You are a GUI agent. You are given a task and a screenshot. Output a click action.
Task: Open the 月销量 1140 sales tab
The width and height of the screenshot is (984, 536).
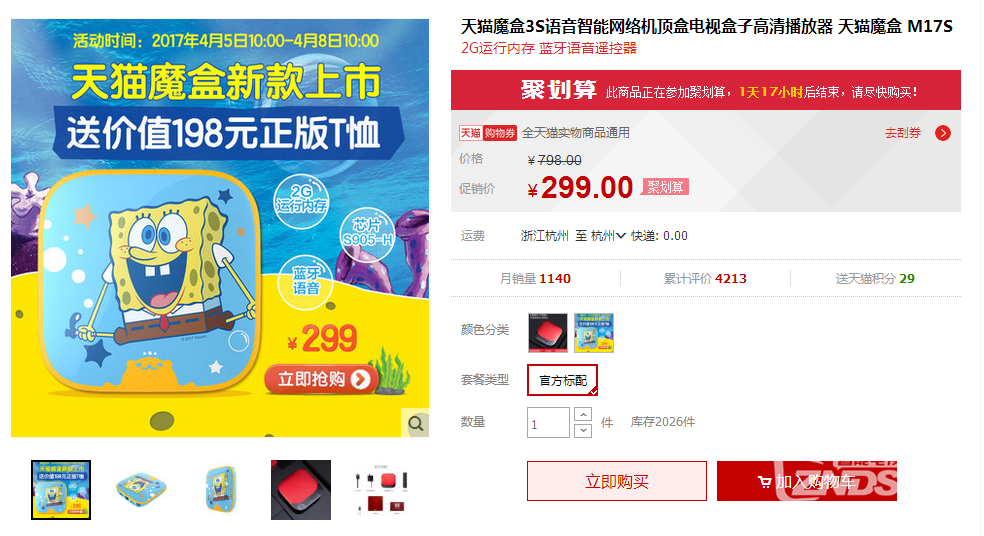click(535, 279)
